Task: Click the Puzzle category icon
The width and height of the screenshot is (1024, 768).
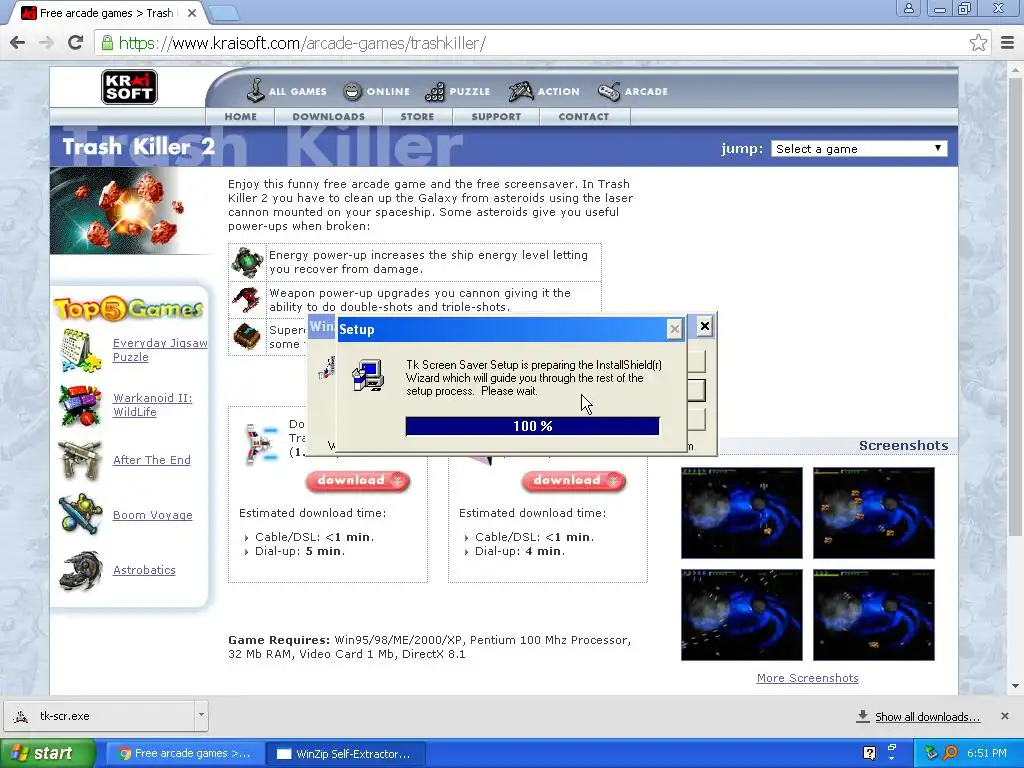Action: point(434,92)
